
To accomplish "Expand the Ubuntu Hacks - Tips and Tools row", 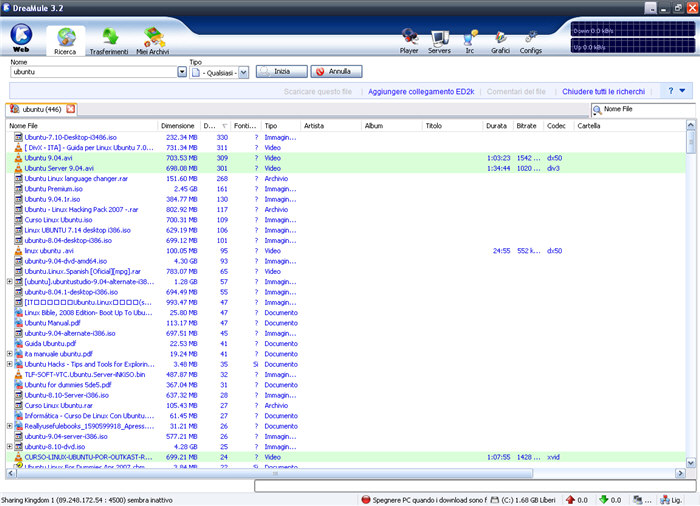I will click(x=9, y=364).
